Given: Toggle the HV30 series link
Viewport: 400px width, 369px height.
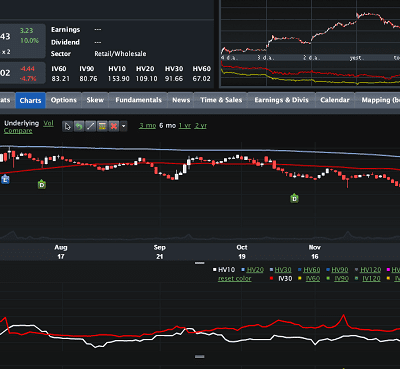Looking at the screenshot, I should click(283, 270).
